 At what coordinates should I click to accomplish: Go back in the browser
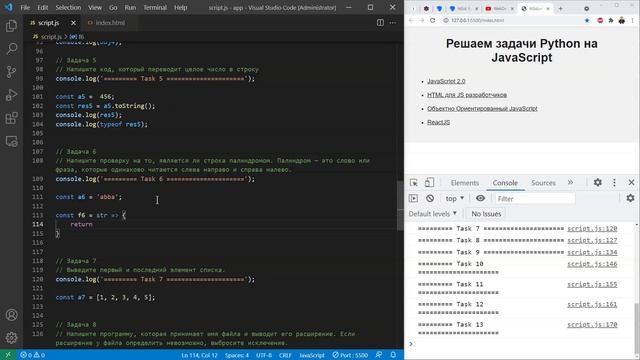tap(411, 20)
